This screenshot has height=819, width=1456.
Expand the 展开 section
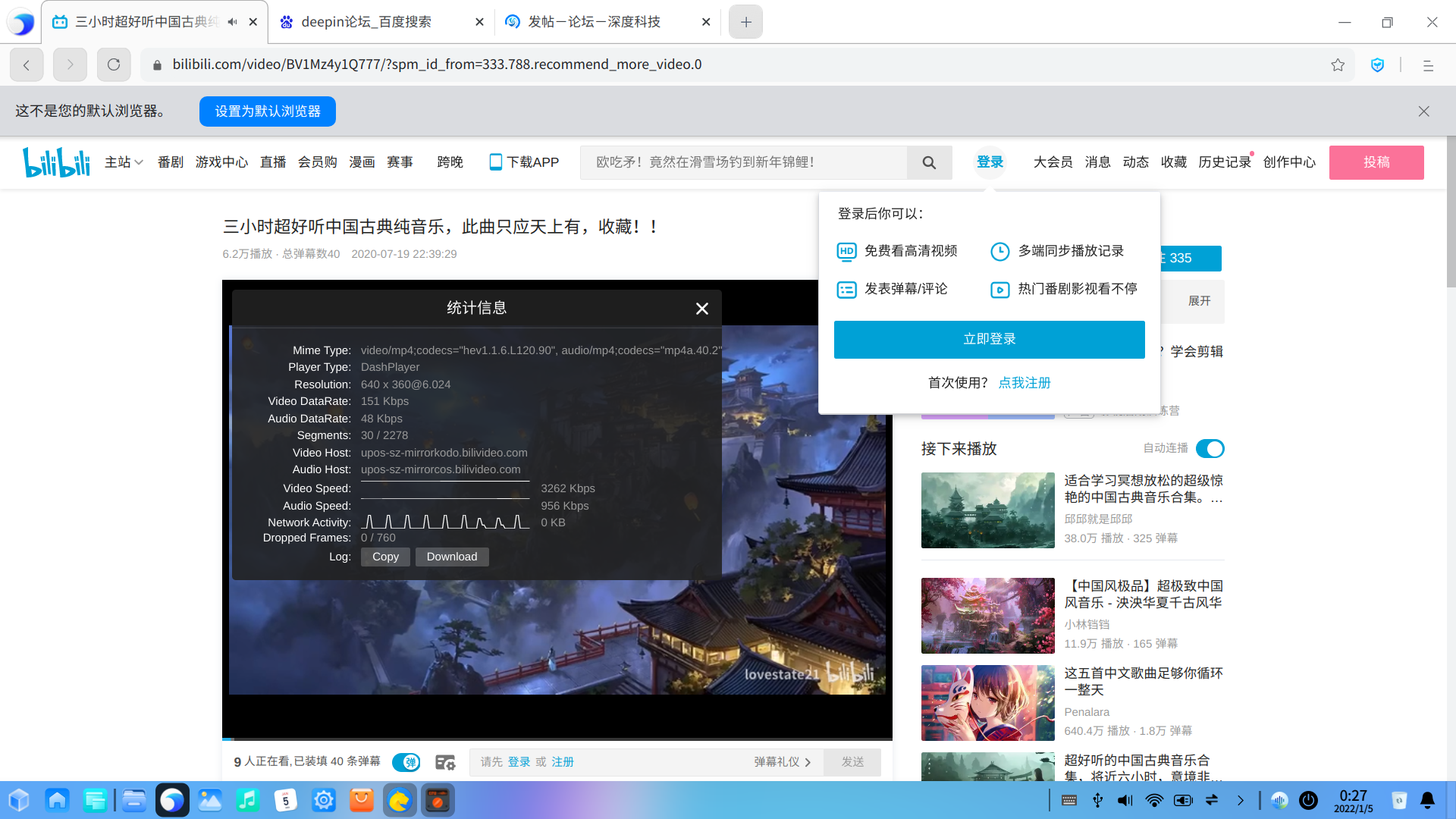[x=1199, y=301]
